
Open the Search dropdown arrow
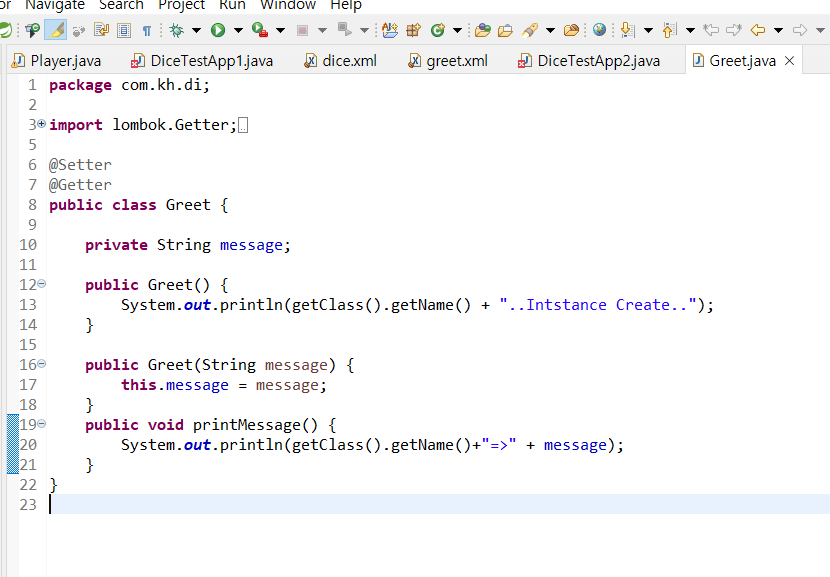[x=551, y=31]
